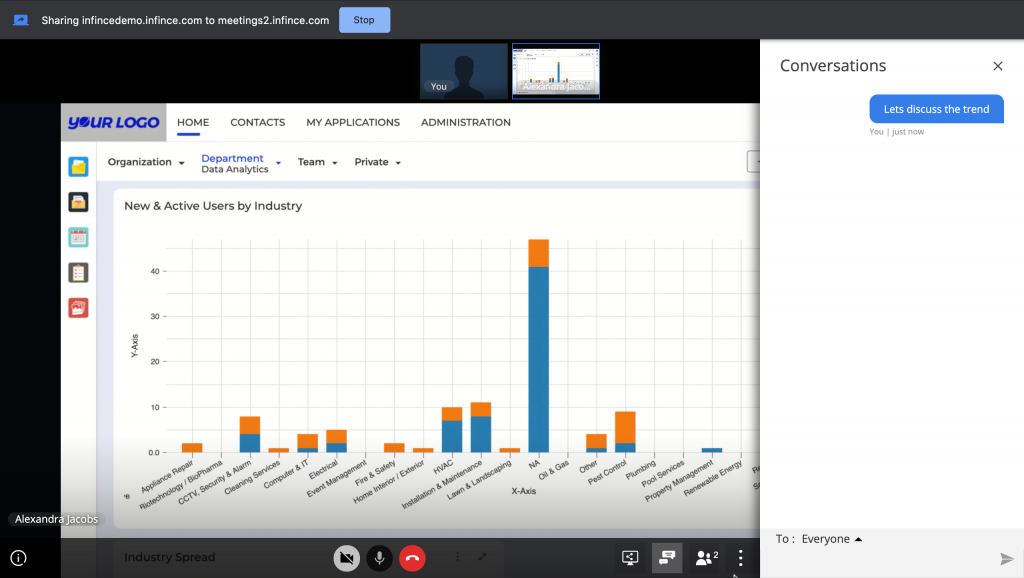This screenshot has height=578, width=1024.
Task: Open the CONTACTS tab
Action: coord(257,122)
